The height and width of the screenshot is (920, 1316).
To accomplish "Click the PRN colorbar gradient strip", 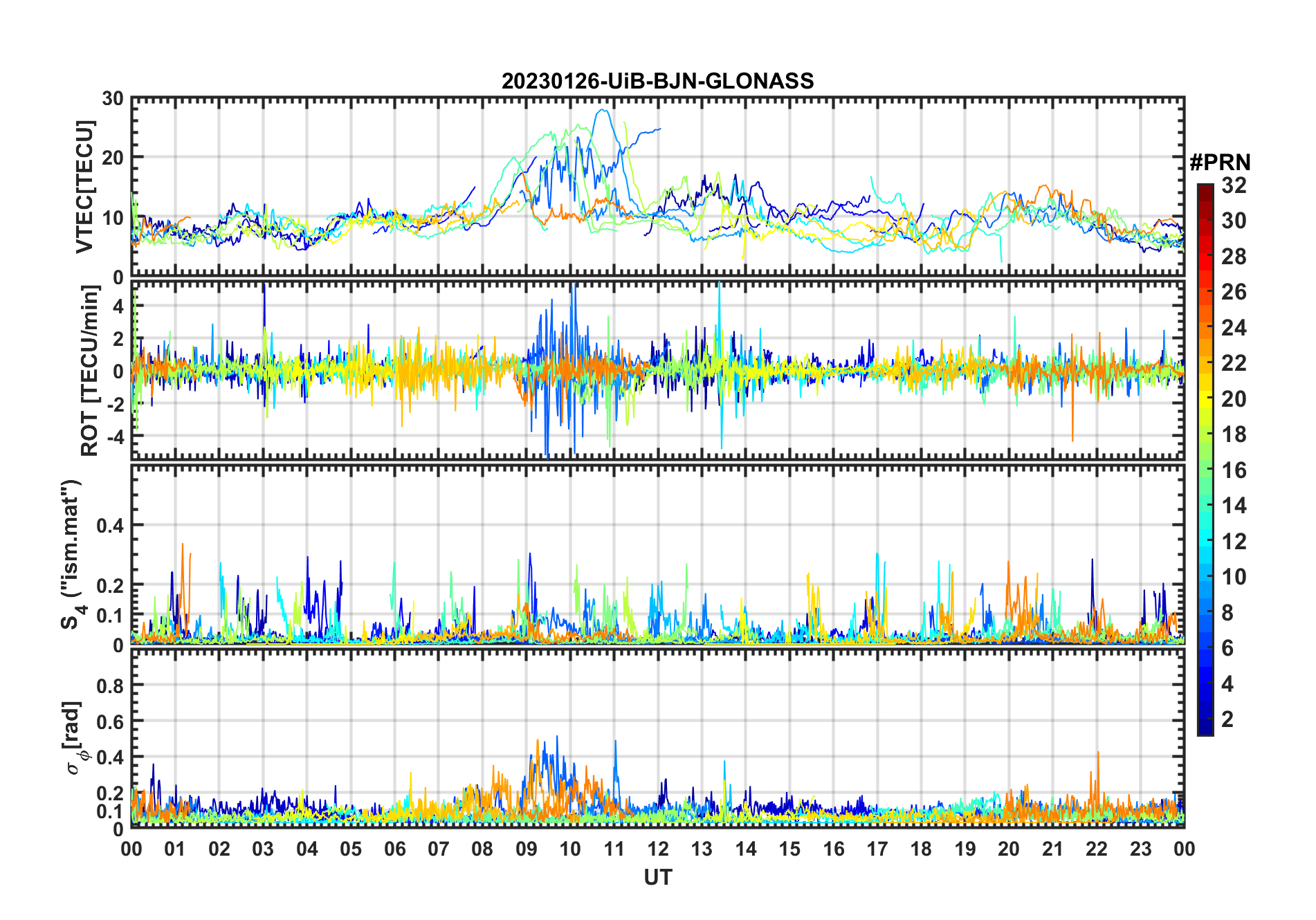I will (1205, 459).
